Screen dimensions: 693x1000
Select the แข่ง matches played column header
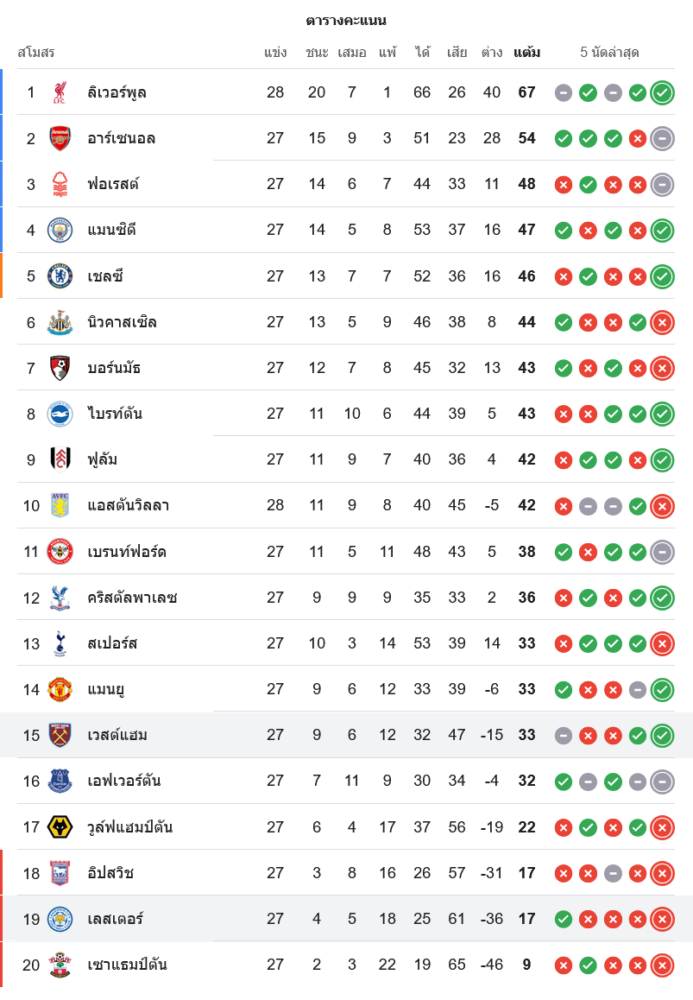pos(275,52)
